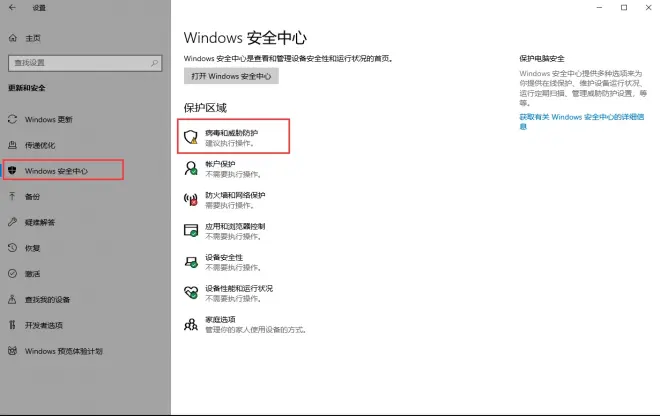This screenshot has height=416, width=660.
Task: Click the 查找设置 search input field
Action: point(85,63)
